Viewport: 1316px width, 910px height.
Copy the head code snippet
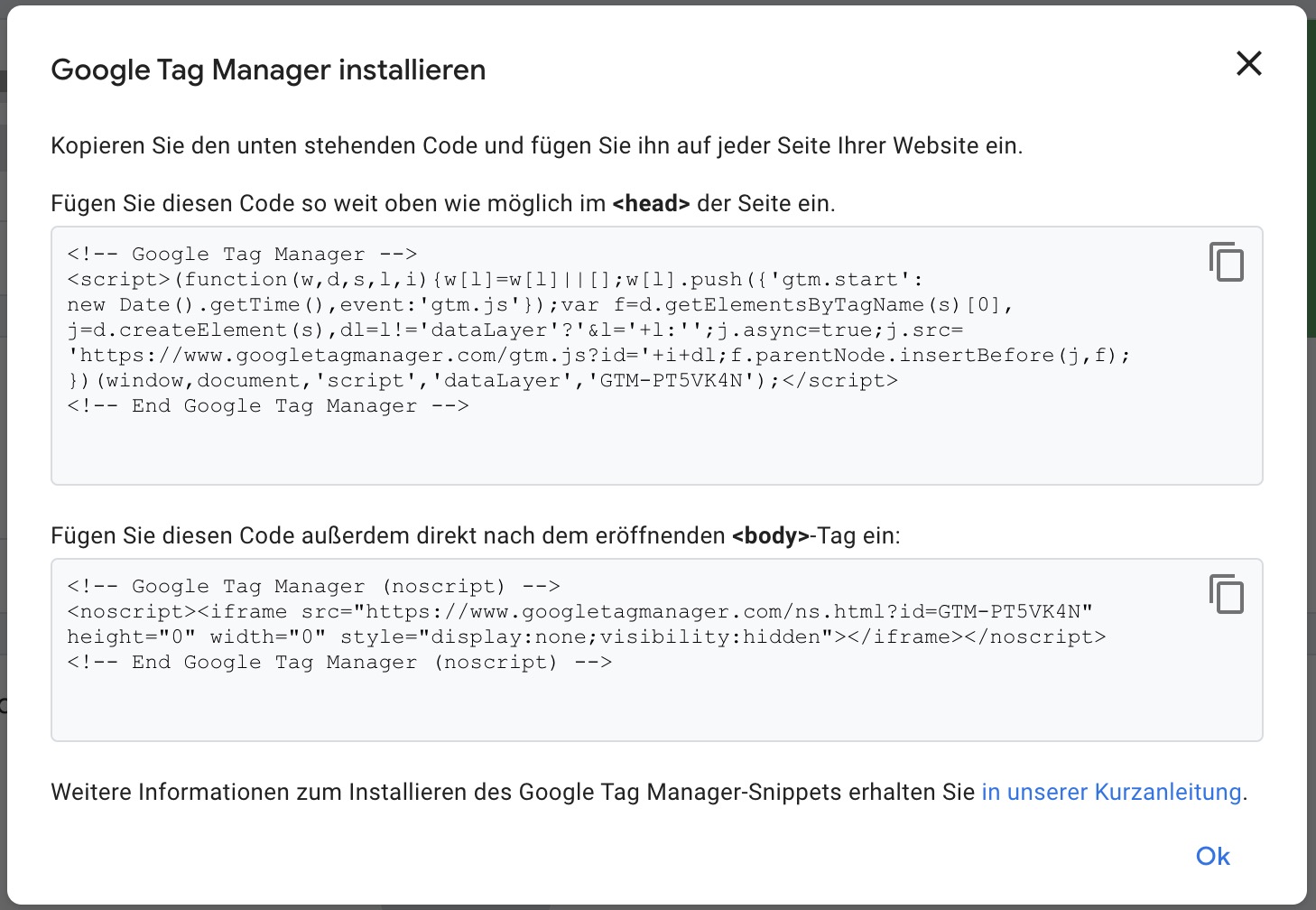[x=1227, y=262]
